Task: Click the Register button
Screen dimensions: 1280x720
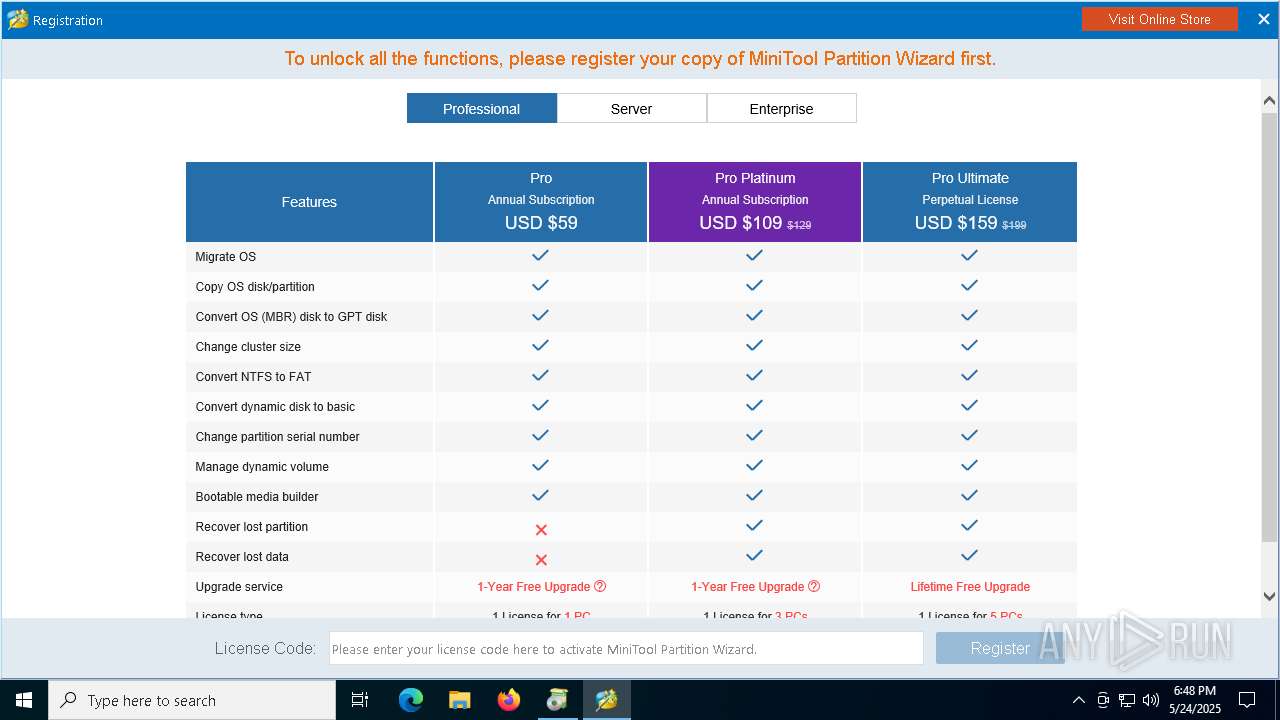Action: click(x=999, y=648)
